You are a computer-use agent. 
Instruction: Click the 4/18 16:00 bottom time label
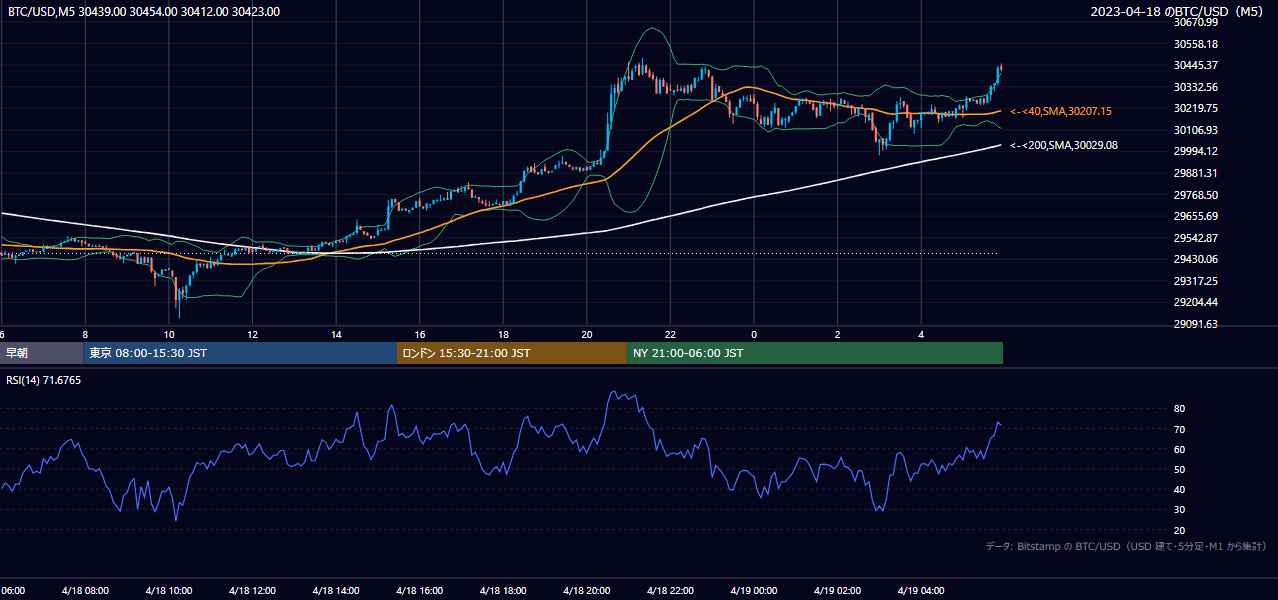[420, 591]
